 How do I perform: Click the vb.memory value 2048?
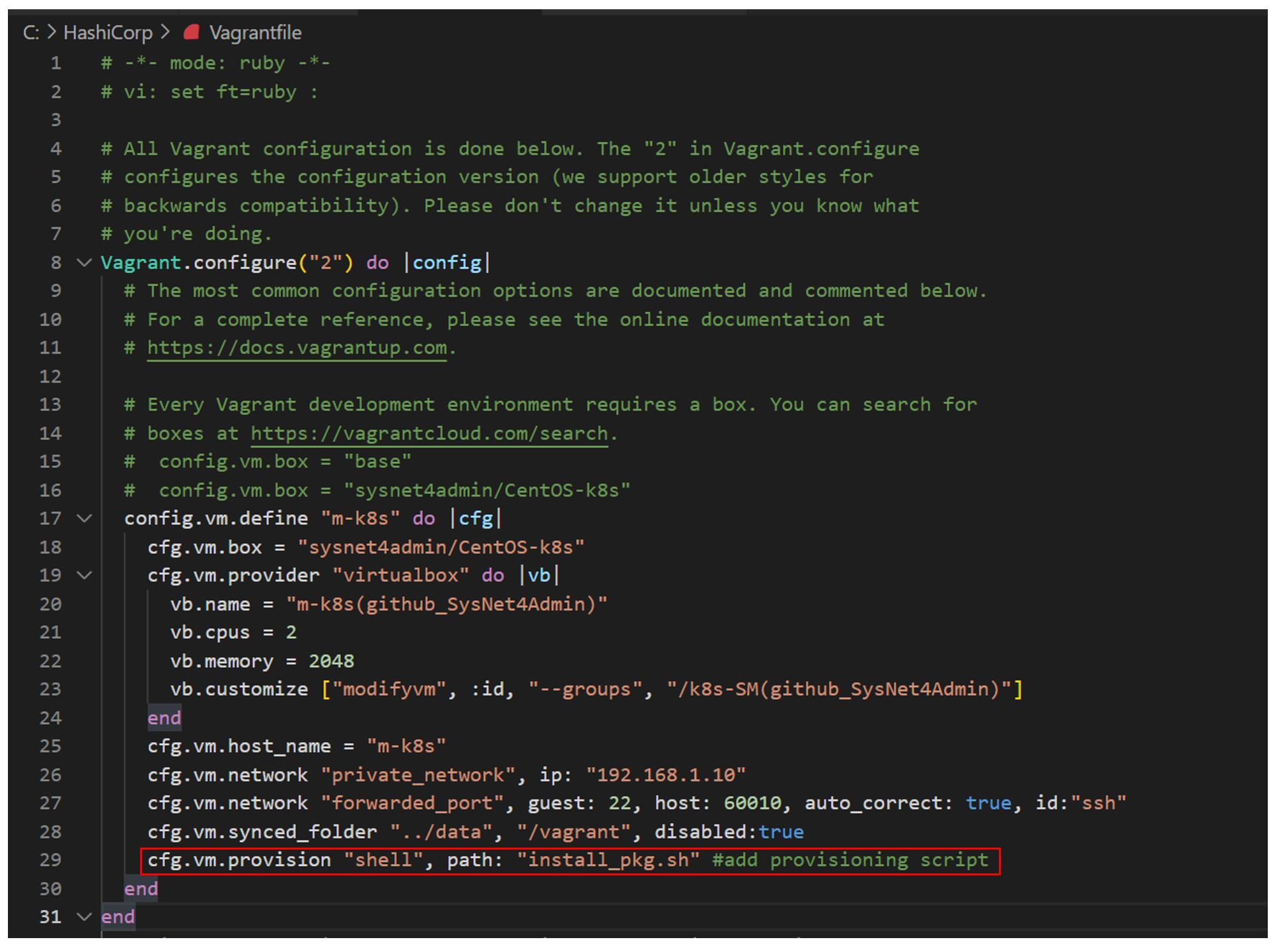[x=331, y=661]
